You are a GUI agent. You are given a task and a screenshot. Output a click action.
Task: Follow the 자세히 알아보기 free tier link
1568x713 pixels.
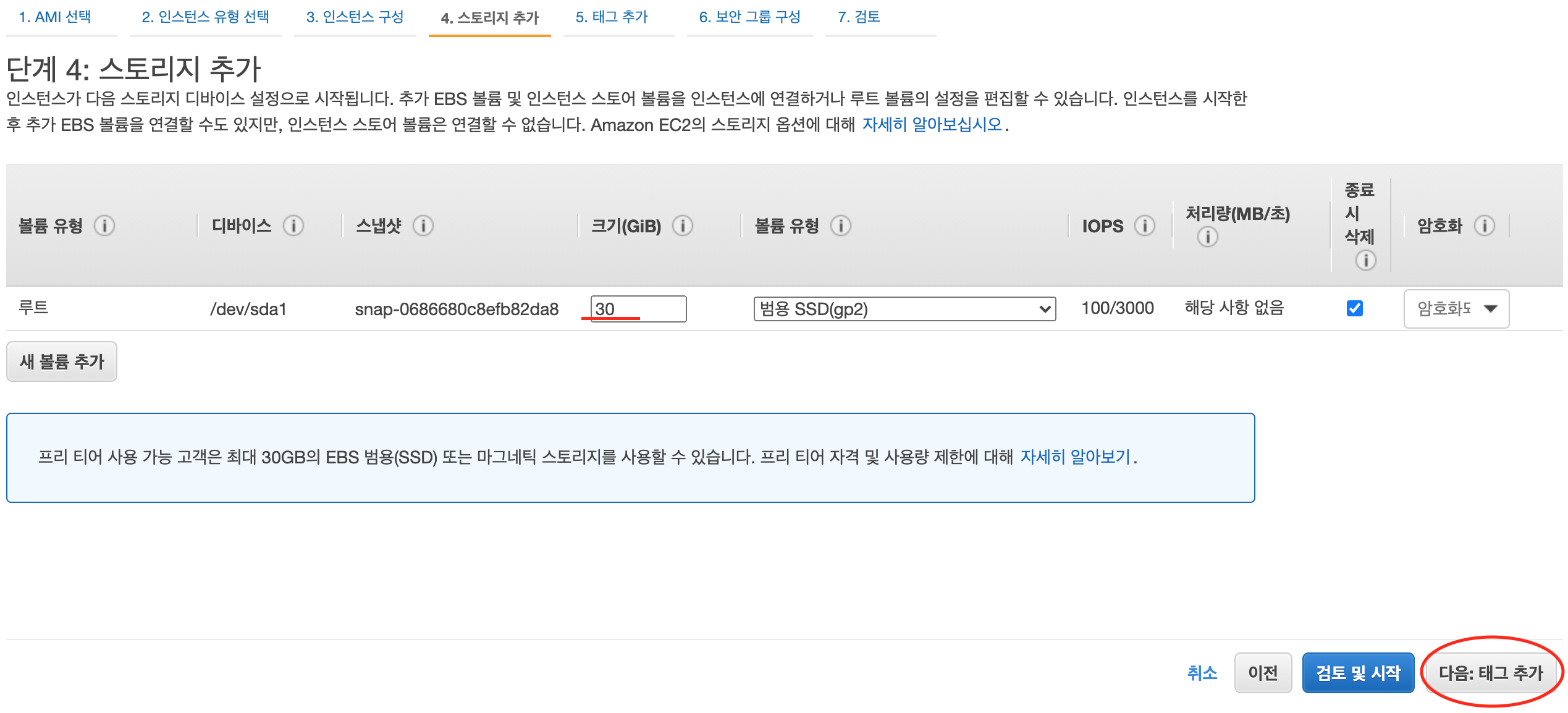[x=1075, y=457]
